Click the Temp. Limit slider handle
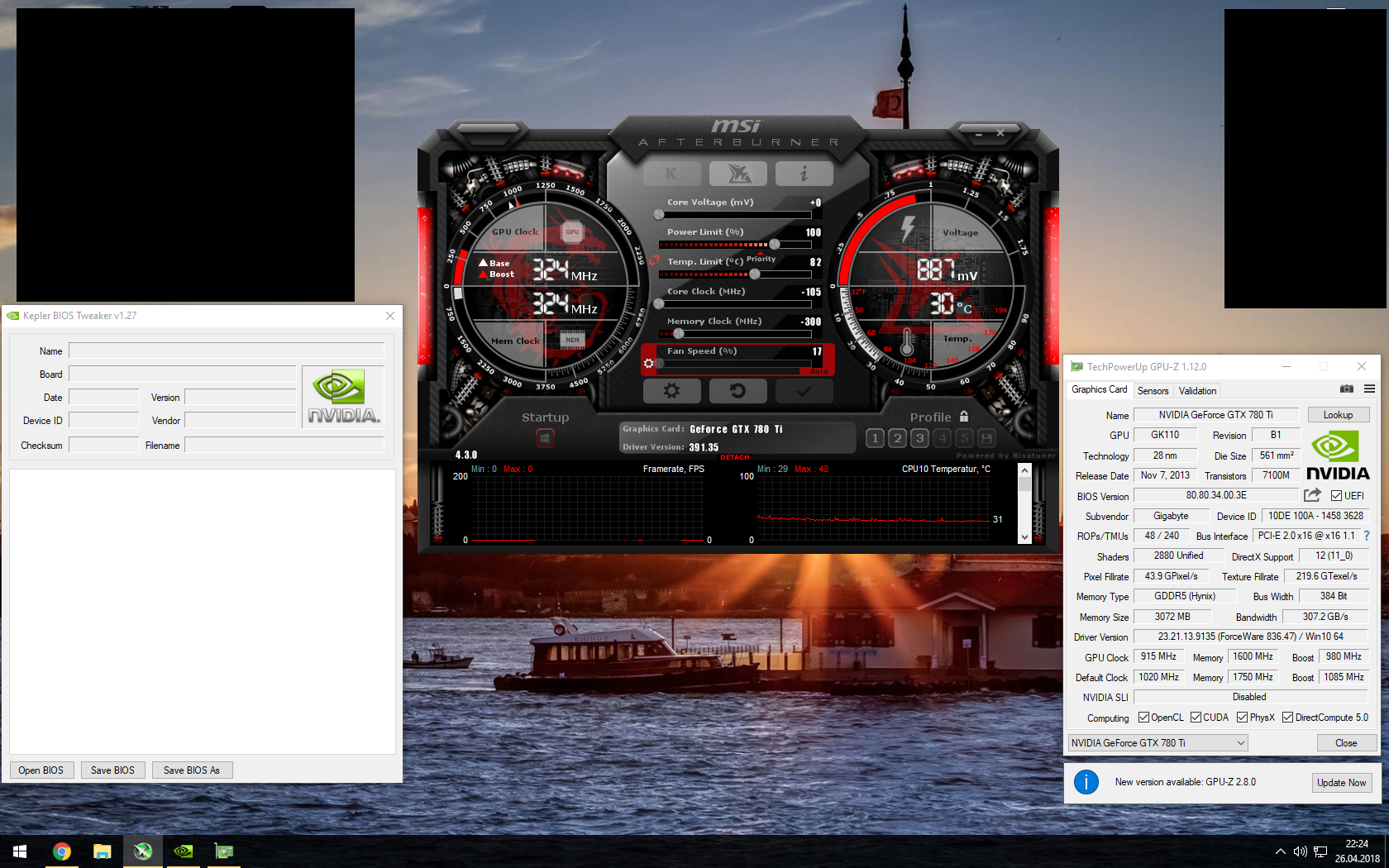This screenshot has width=1389, height=868. [754, 274]
